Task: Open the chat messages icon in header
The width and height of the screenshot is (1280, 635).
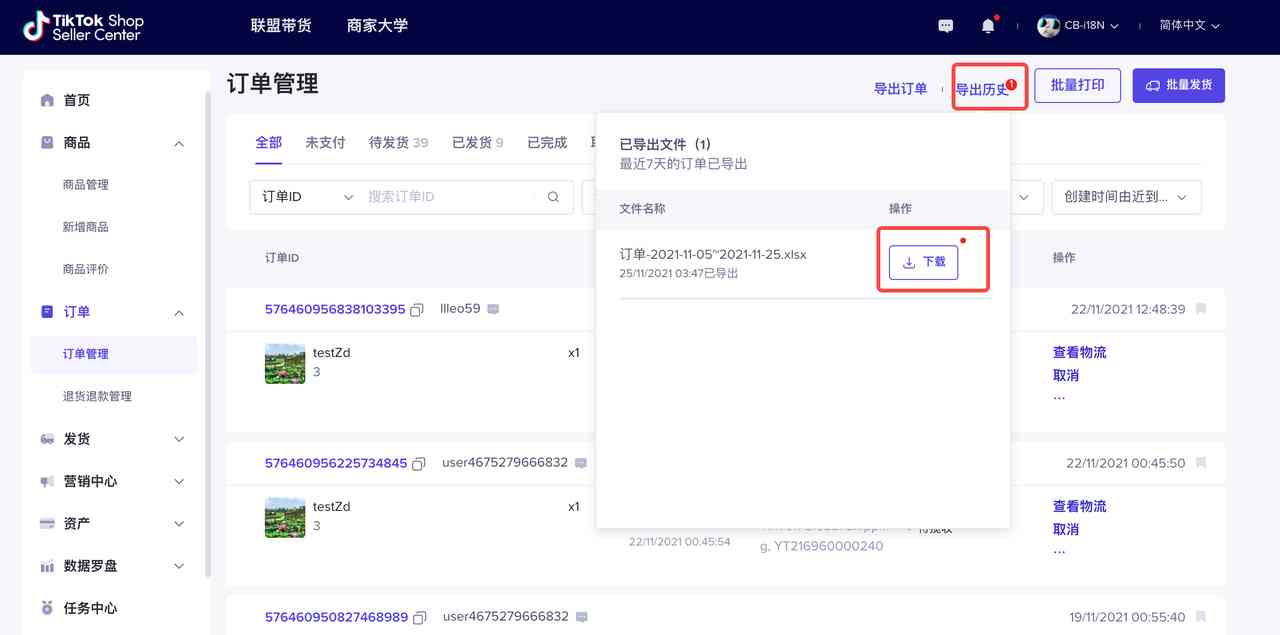Action: click(945, 26)
